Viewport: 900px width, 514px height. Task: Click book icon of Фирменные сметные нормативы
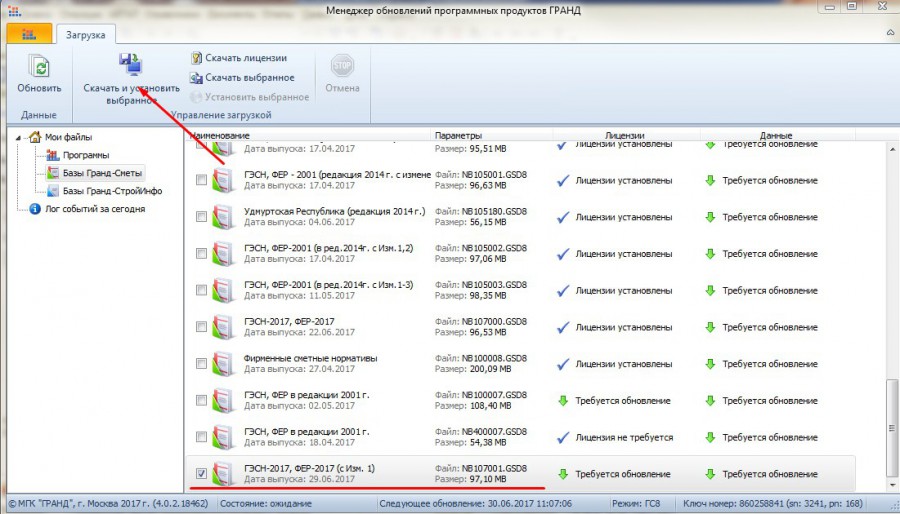[223, 364]
